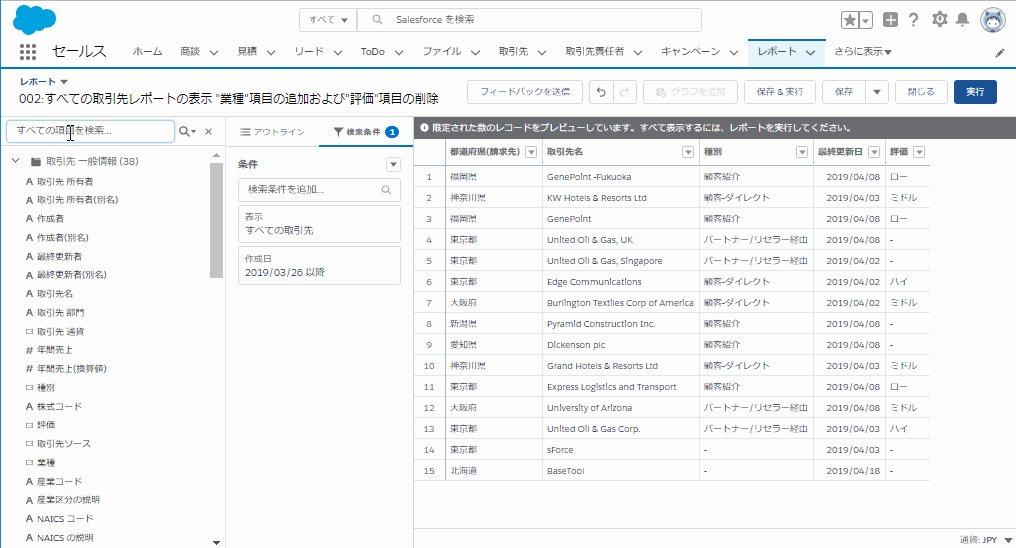
Task: Click the field search magnifier icon
Action: click(x=187, y=131)
